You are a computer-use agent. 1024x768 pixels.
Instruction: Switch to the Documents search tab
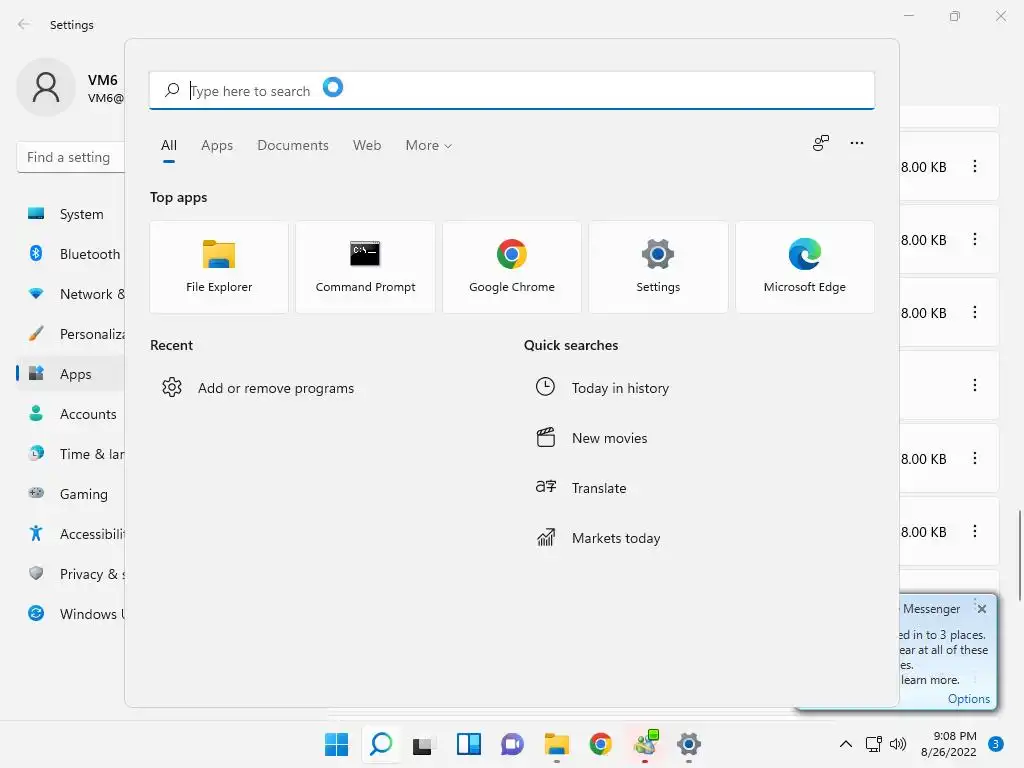click(x=293, y=146)
